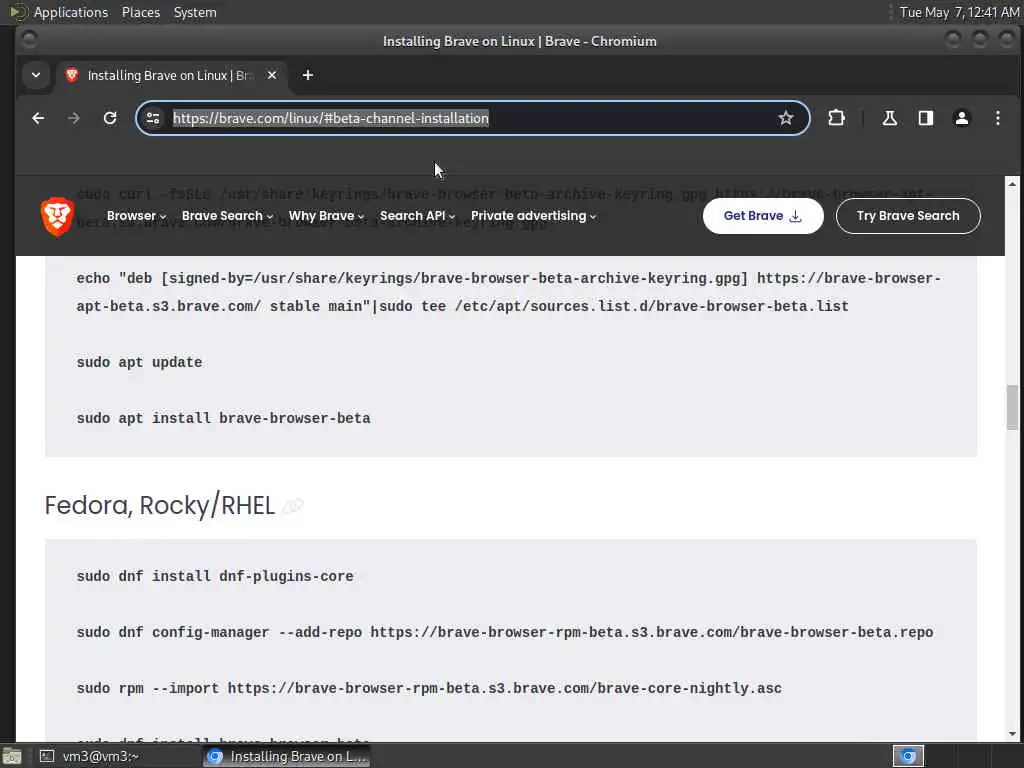
Task: Go back to the previous page
Action: point(38,118)
